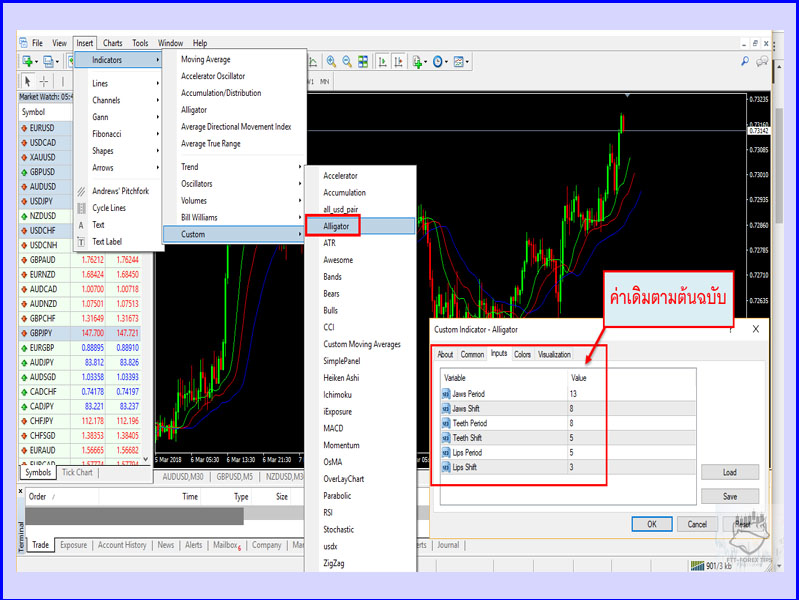
Task: Select Heiken Ashi custom indicator
Action: tap(360, 378)
